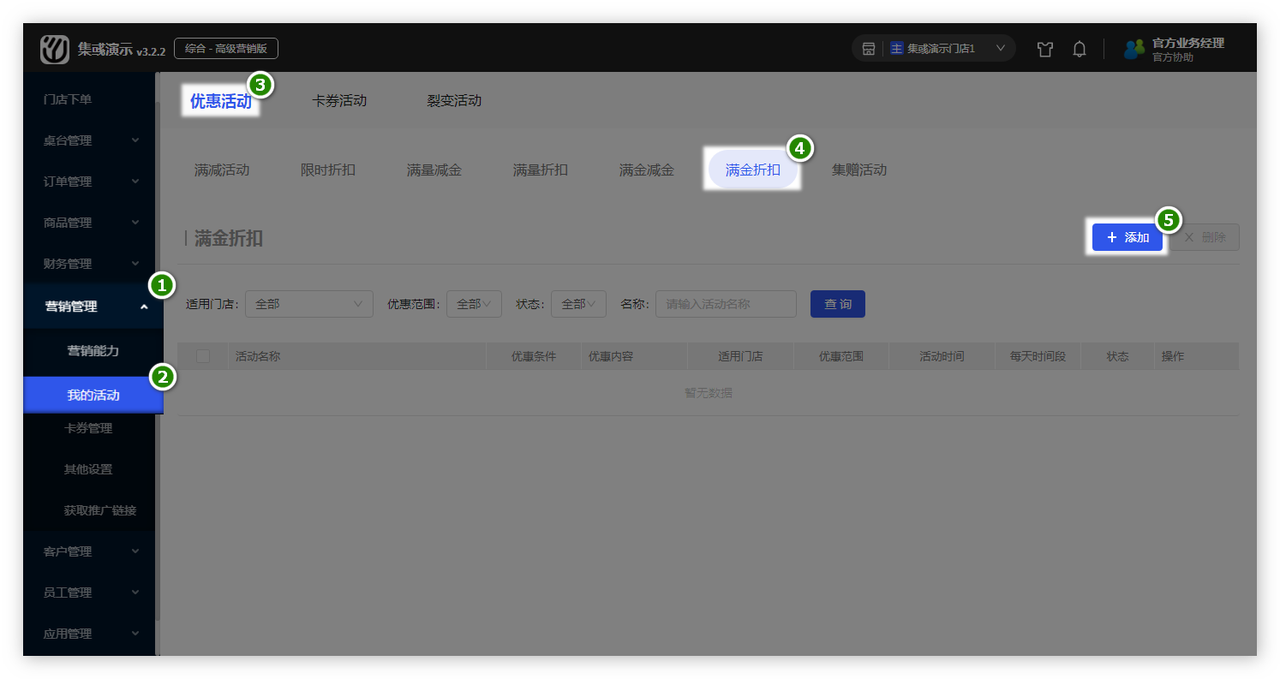Open 营销能力 submenu item

pyautogui.click(x=93, y=351)
